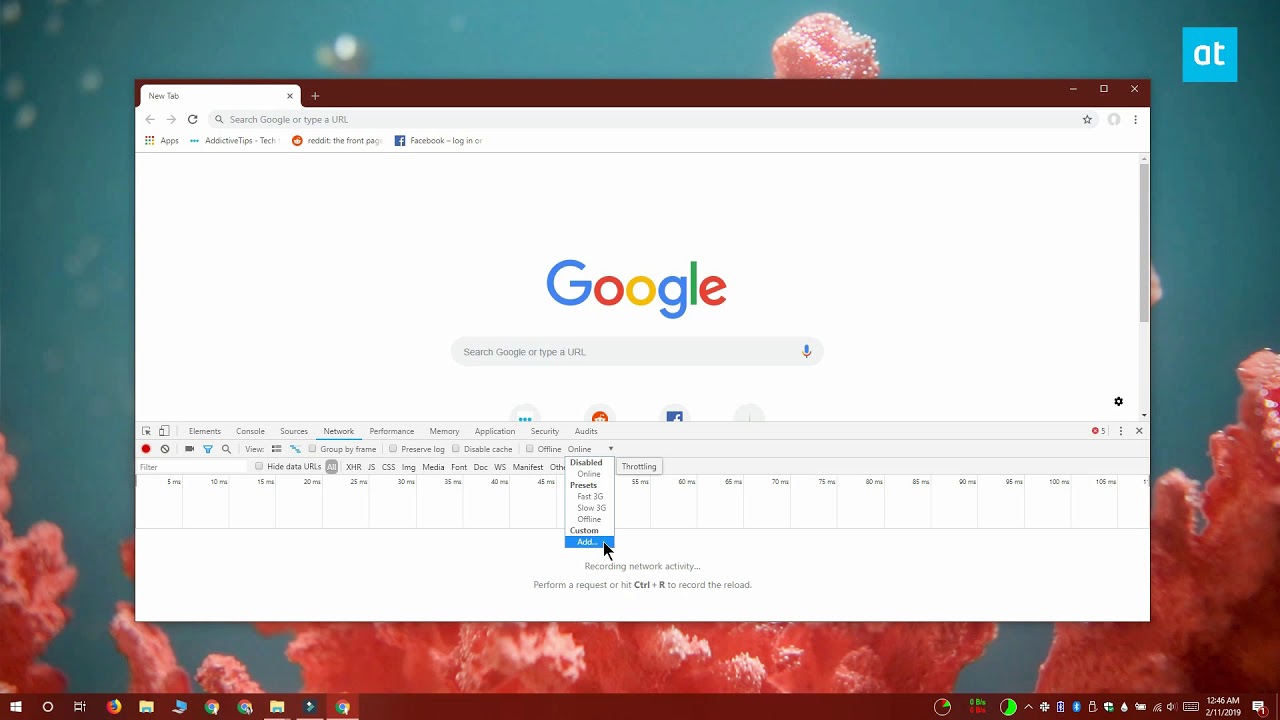Reload the current page

[x=193, y=119]
